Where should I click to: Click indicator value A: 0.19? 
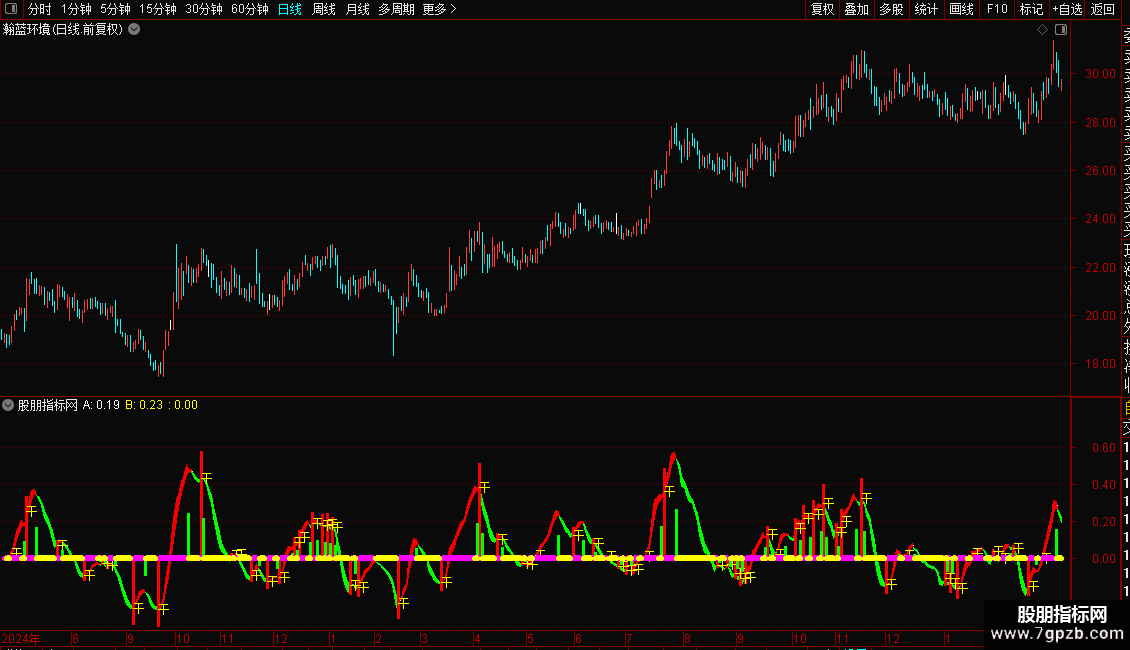point(101,405)
